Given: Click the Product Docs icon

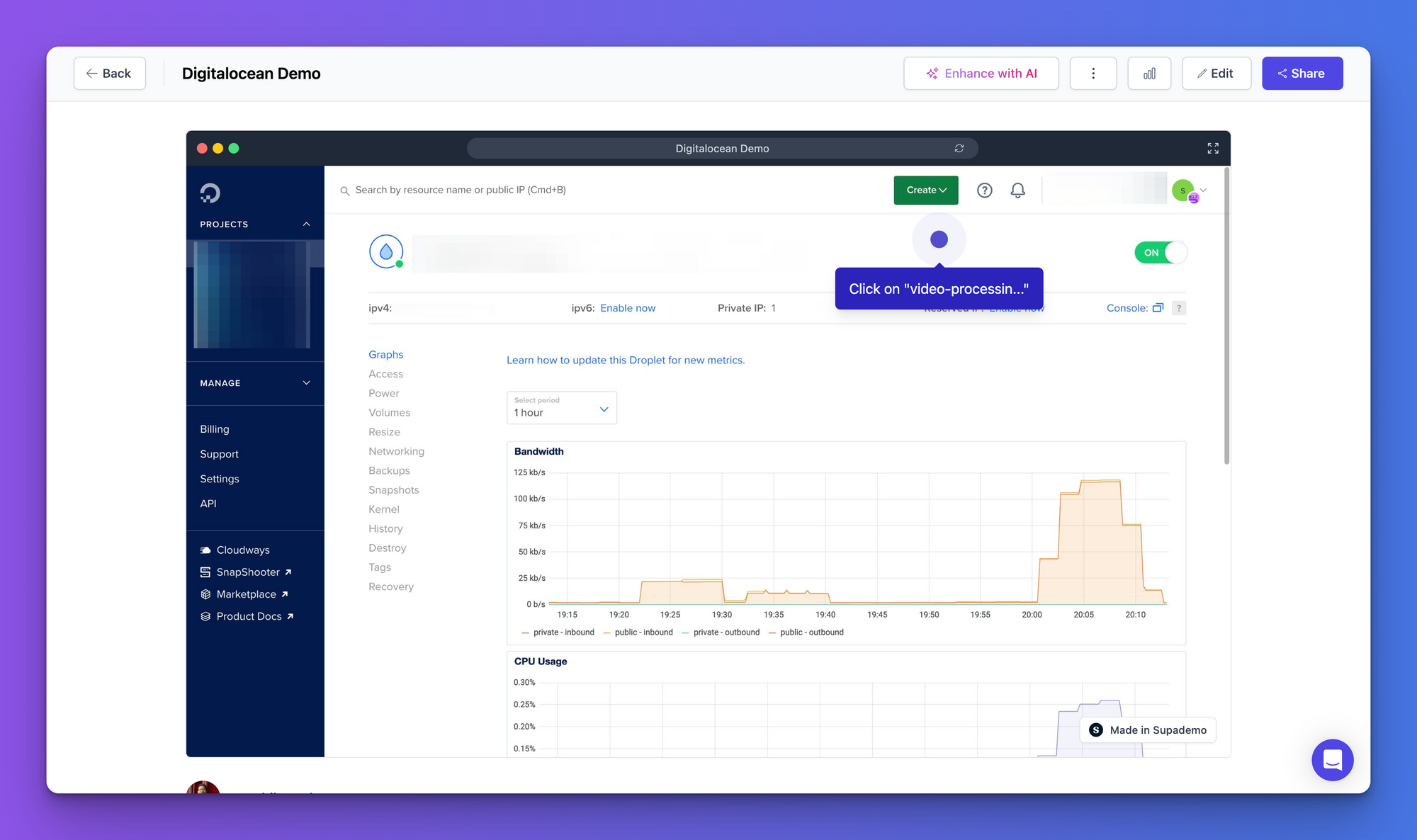Looking at the screenshot, I should (205, 616).
